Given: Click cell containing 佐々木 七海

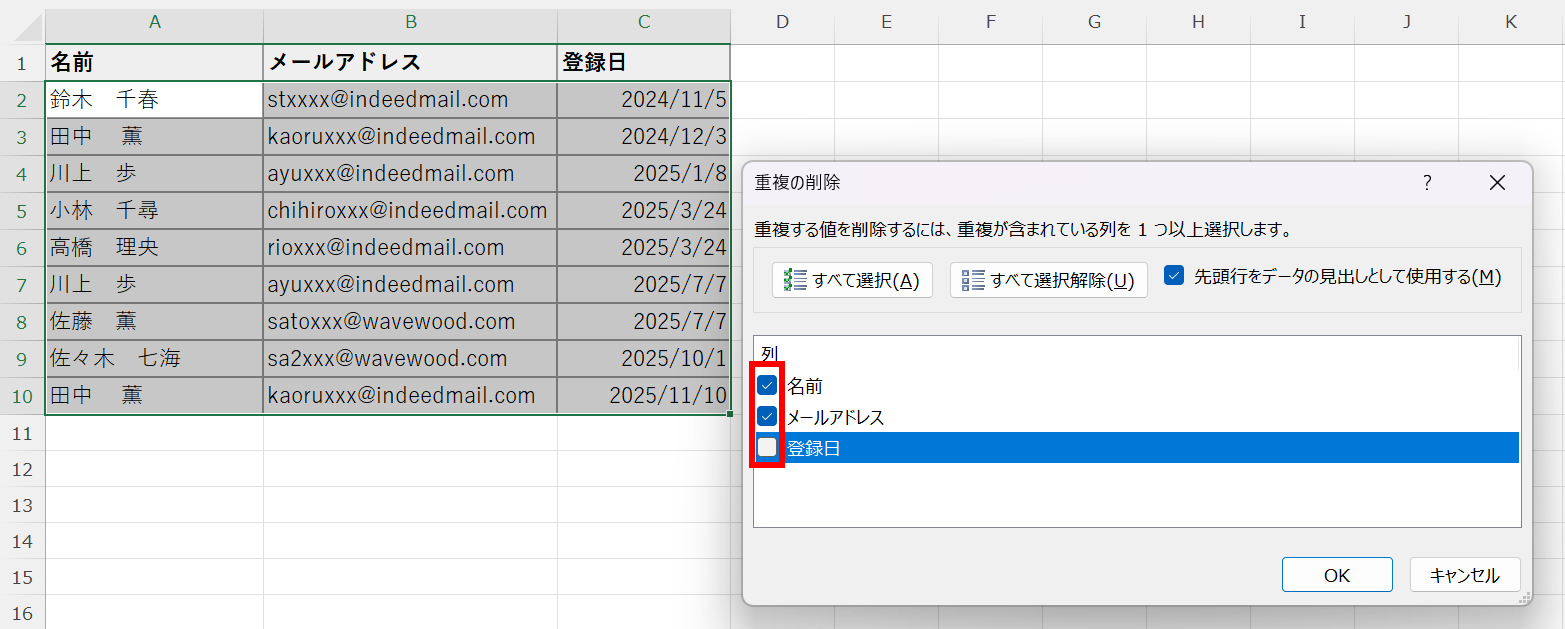Looking at the screenshot, I should (155, 359).
